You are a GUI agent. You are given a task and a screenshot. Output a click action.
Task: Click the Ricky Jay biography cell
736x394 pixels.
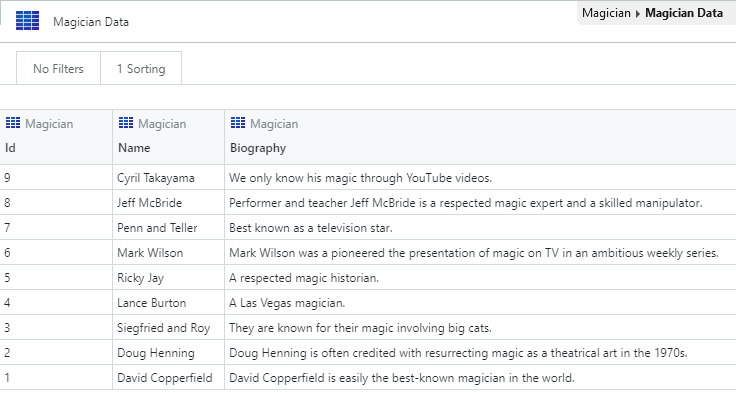pyautogui.click(x=480, y=278)
